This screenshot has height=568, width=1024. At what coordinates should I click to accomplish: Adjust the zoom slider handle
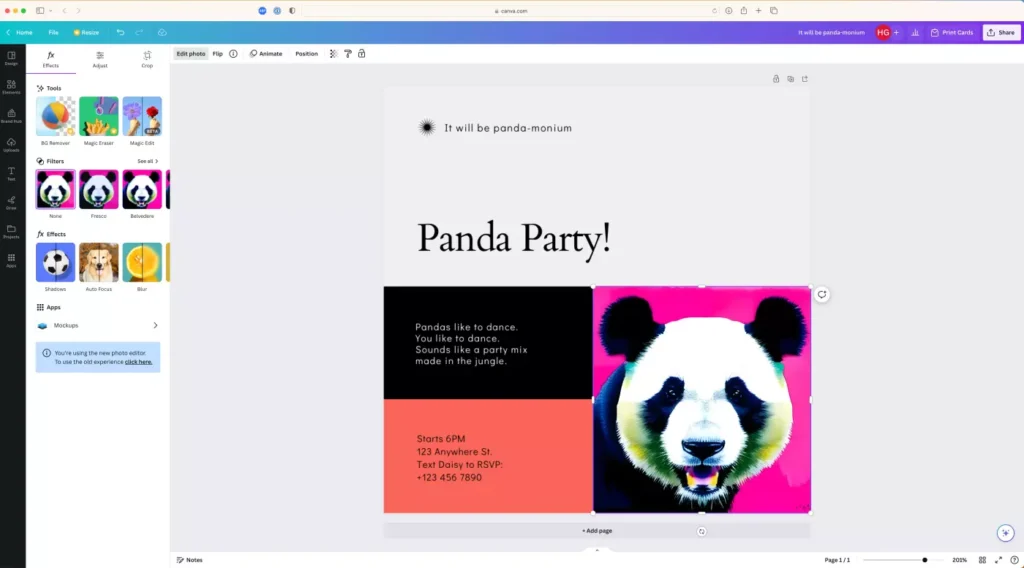coord(925,560)
